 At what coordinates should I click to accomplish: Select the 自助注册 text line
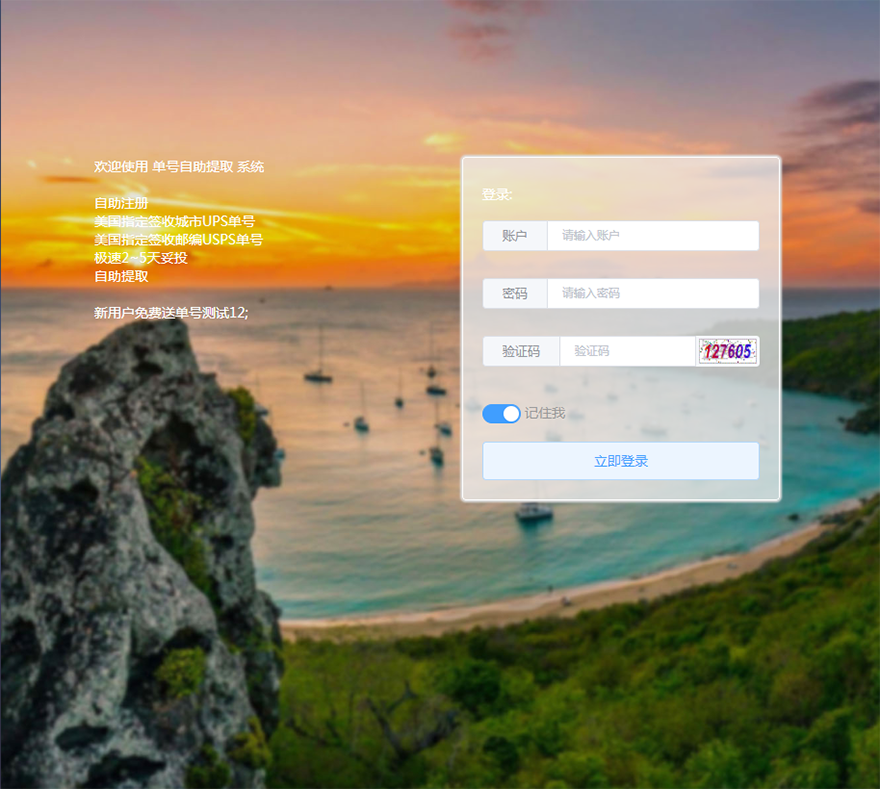click(x=121, y=203)
